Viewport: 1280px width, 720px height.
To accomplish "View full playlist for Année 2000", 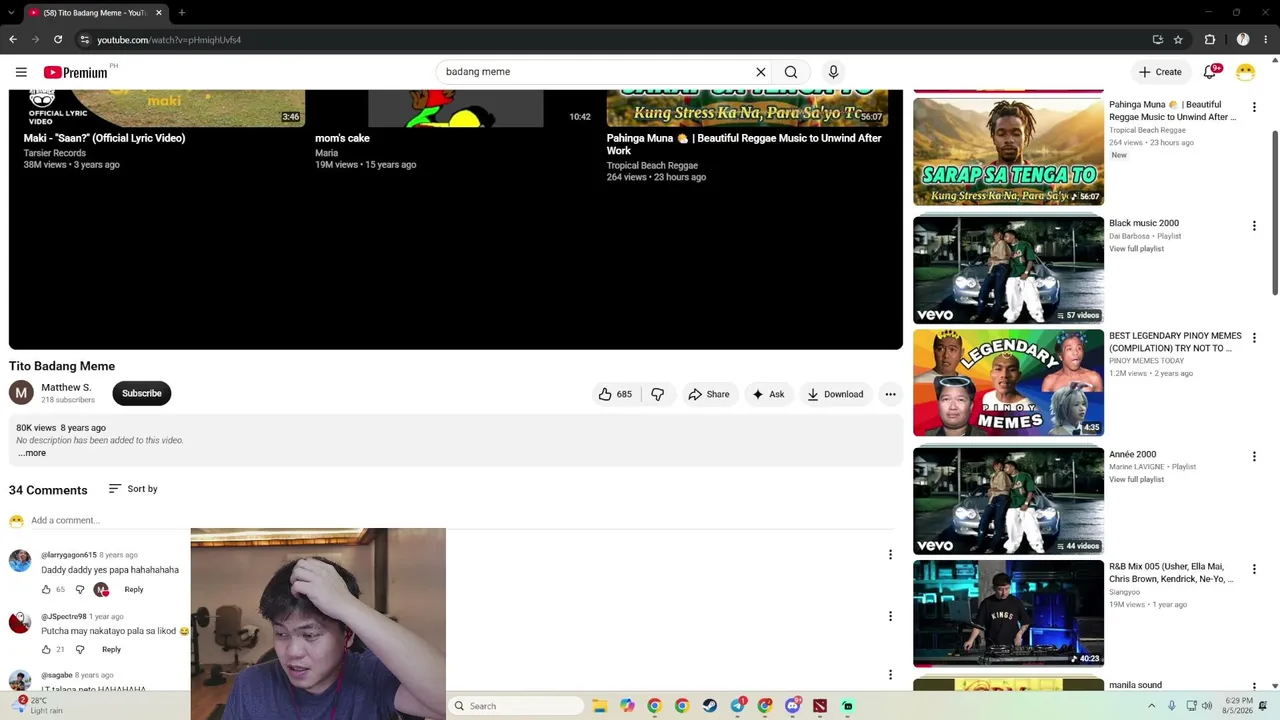I will (1136, 480).
